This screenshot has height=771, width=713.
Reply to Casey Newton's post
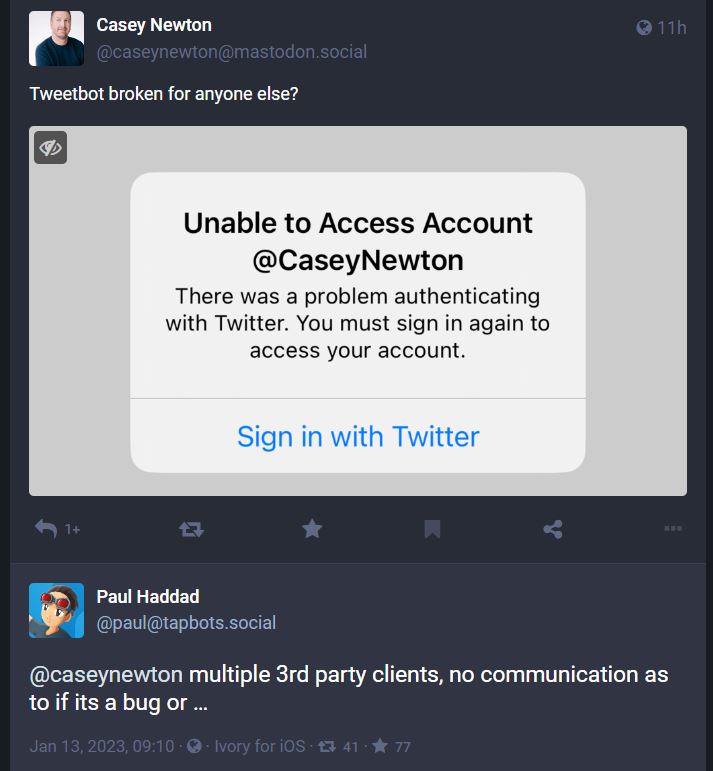[47, 529]
